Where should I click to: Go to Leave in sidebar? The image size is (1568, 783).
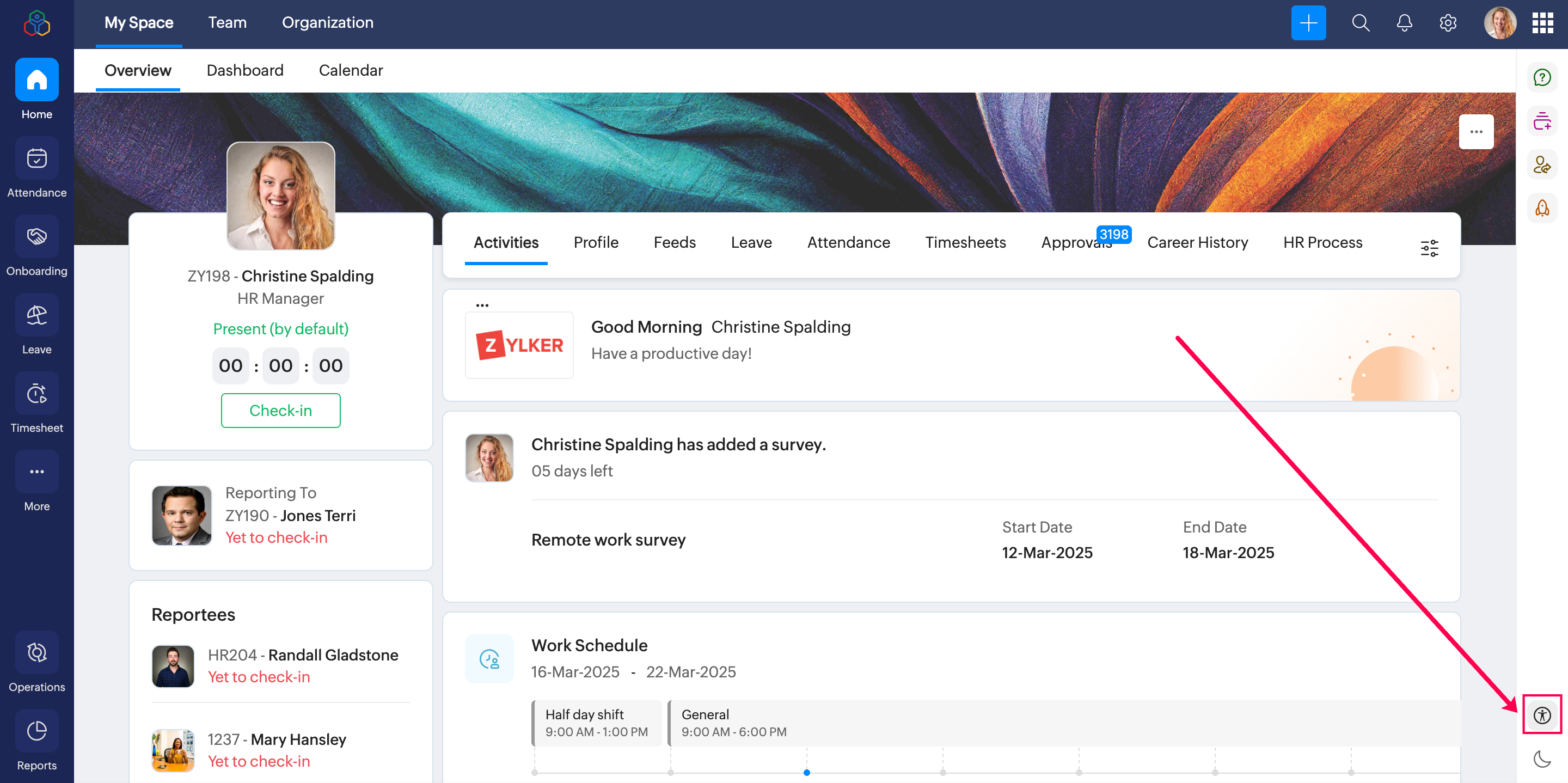pos(36,315)
